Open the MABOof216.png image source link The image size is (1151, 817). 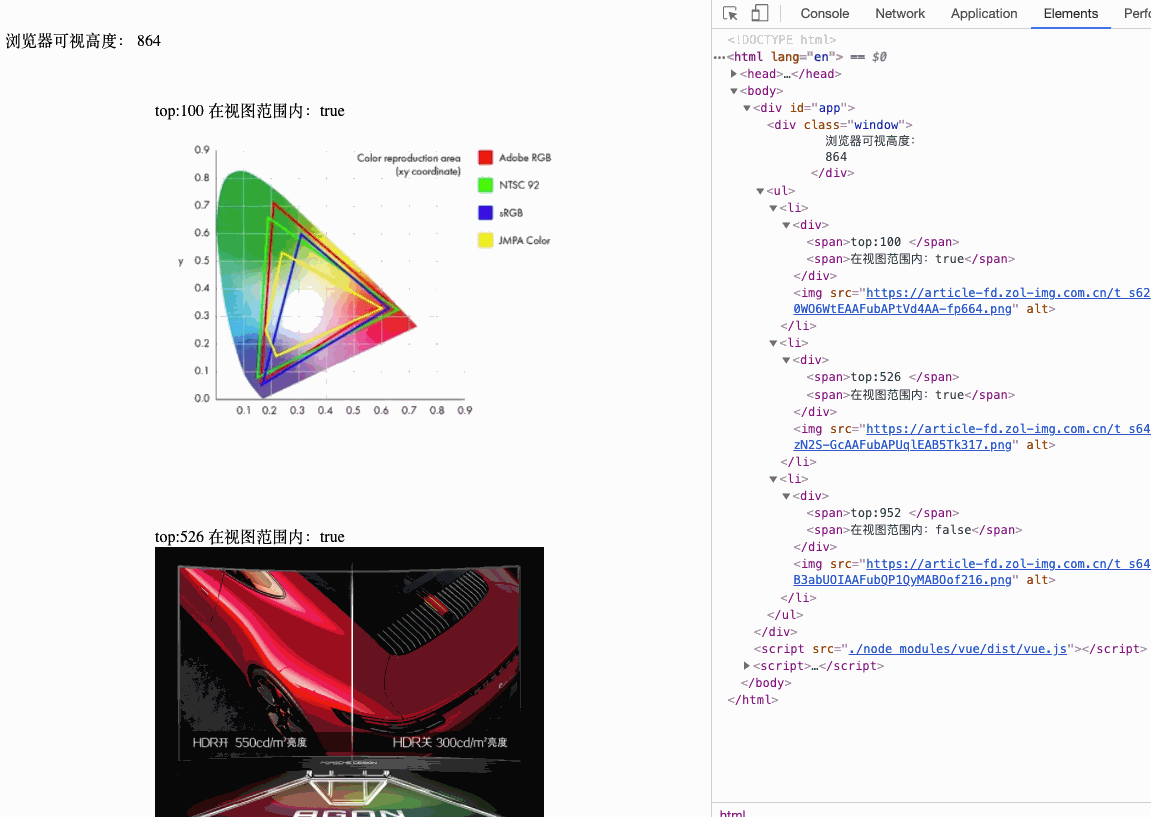click(902, 580)
